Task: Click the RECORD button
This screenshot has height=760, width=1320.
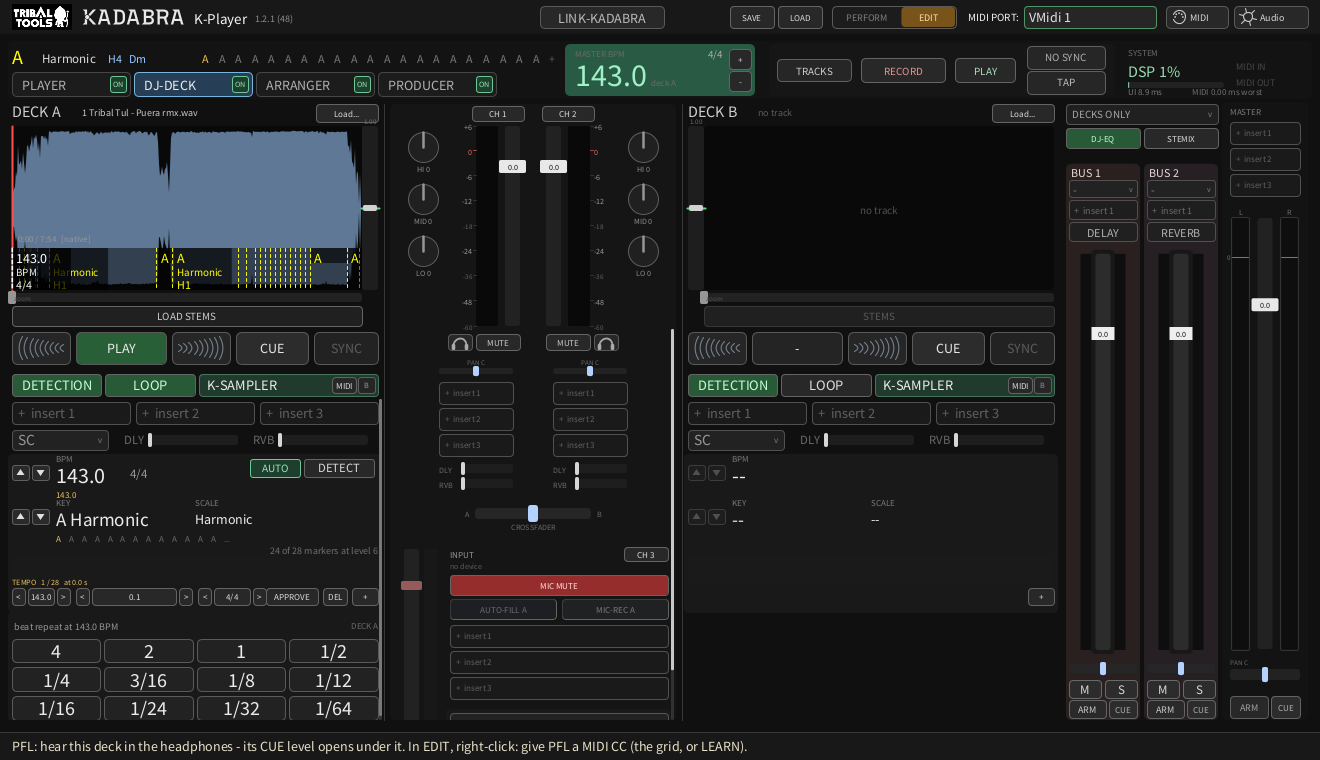Action: [903, 71]
